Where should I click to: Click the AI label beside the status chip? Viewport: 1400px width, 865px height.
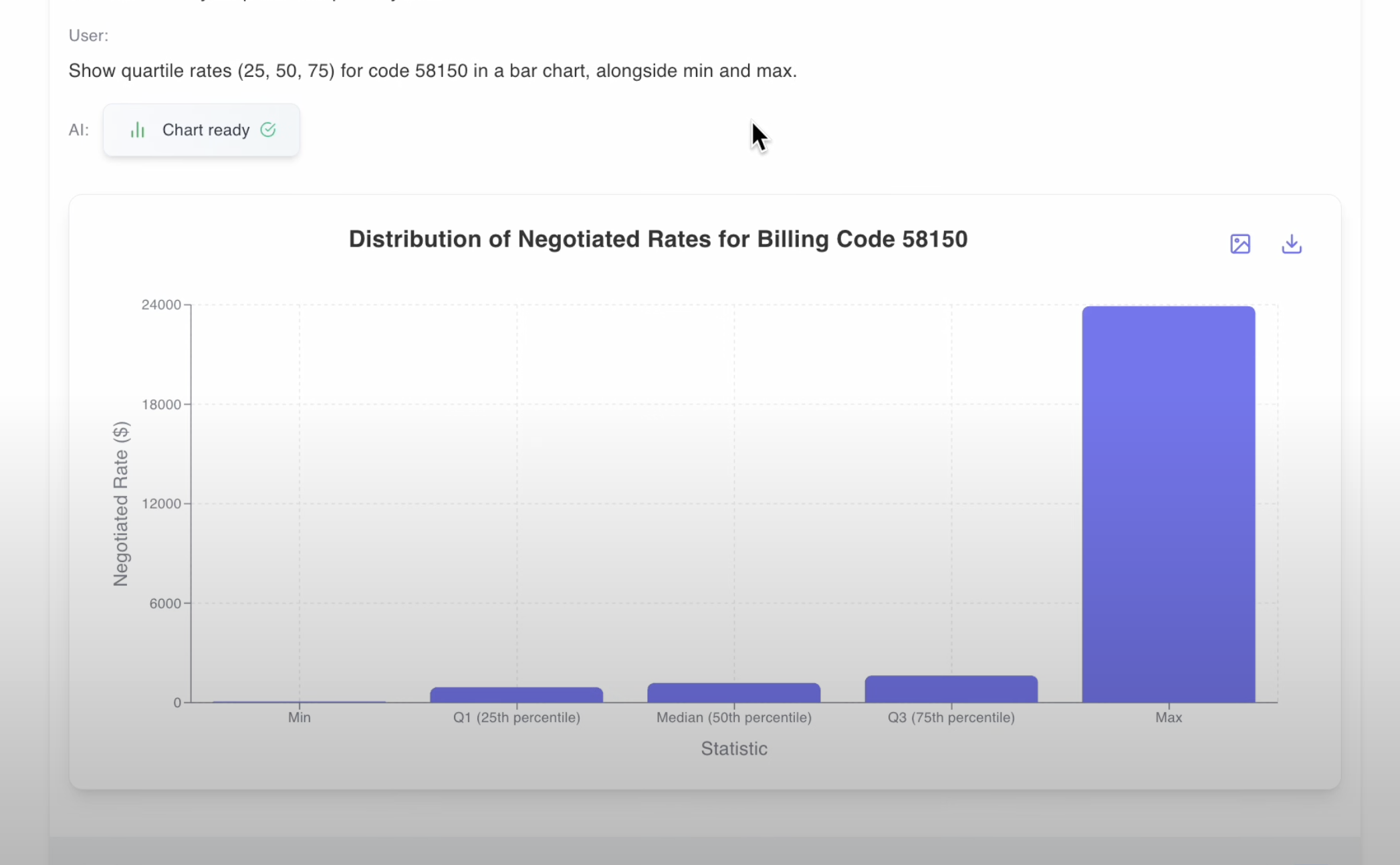pos(78,130)
